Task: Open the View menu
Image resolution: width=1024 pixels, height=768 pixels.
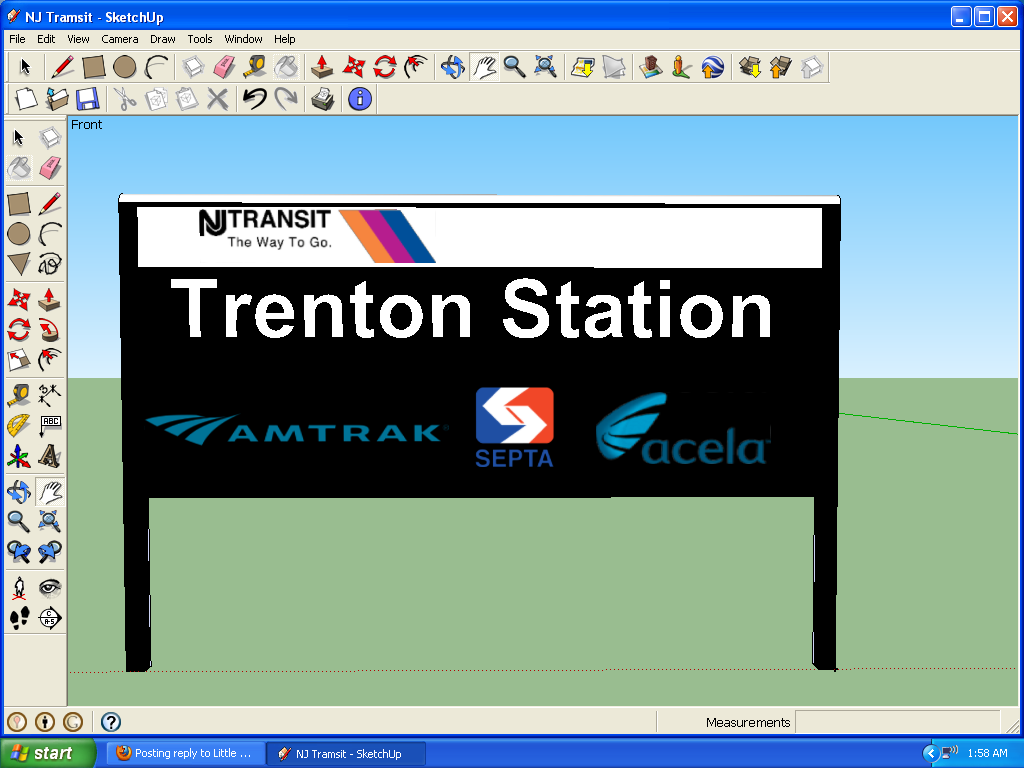Action: point(78,39)
